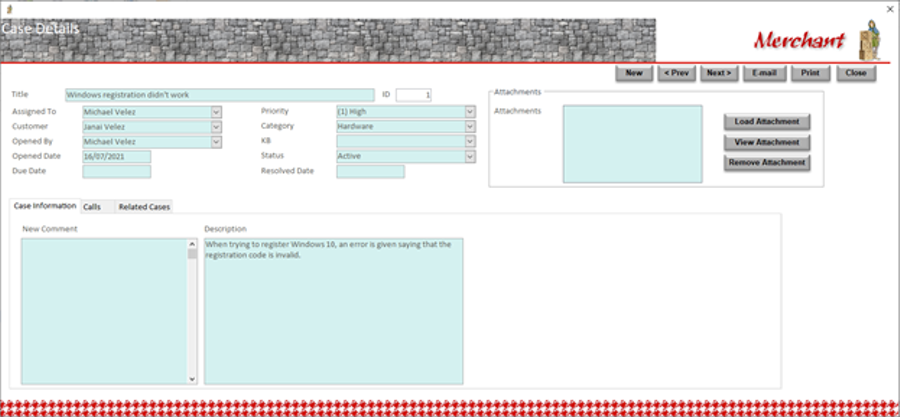Click the Priority label
900x417 pixels.
tap(275, 111)
